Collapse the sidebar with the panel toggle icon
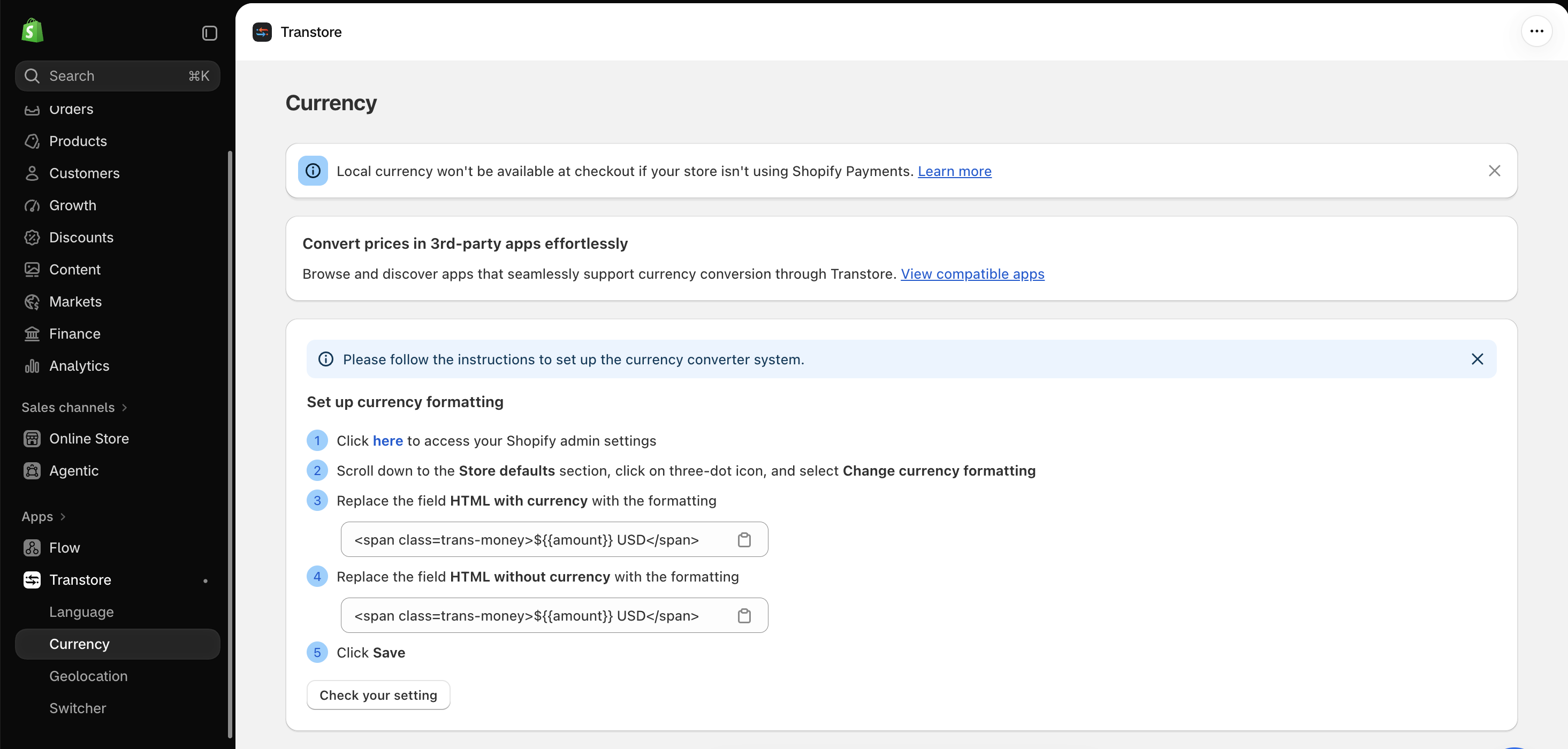The width and height of the screenshot is (1568, 749). pyautogui.click(x=209, y=33)
